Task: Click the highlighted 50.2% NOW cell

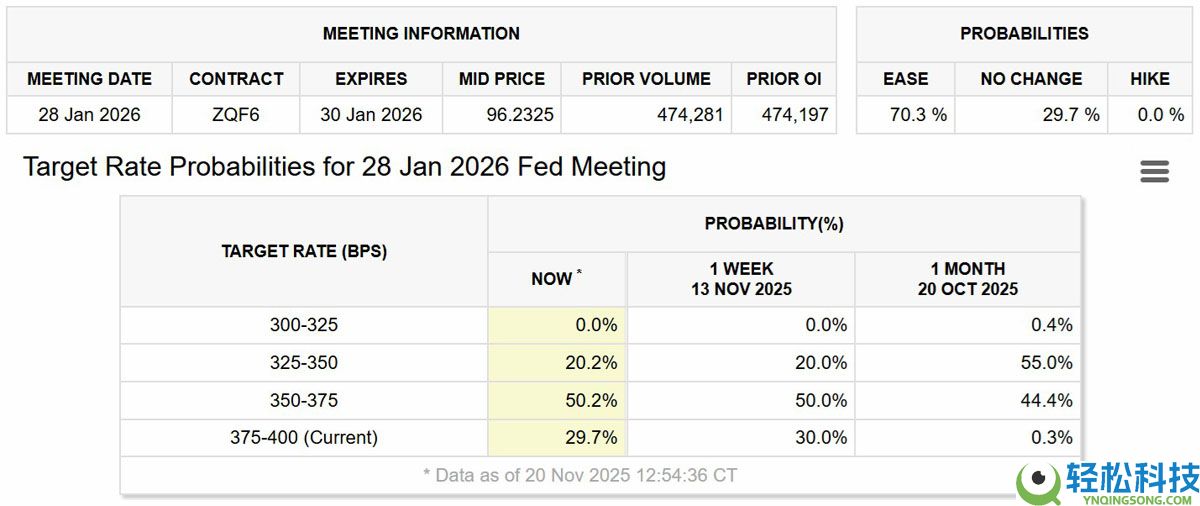Action: (x=591, y=400)
